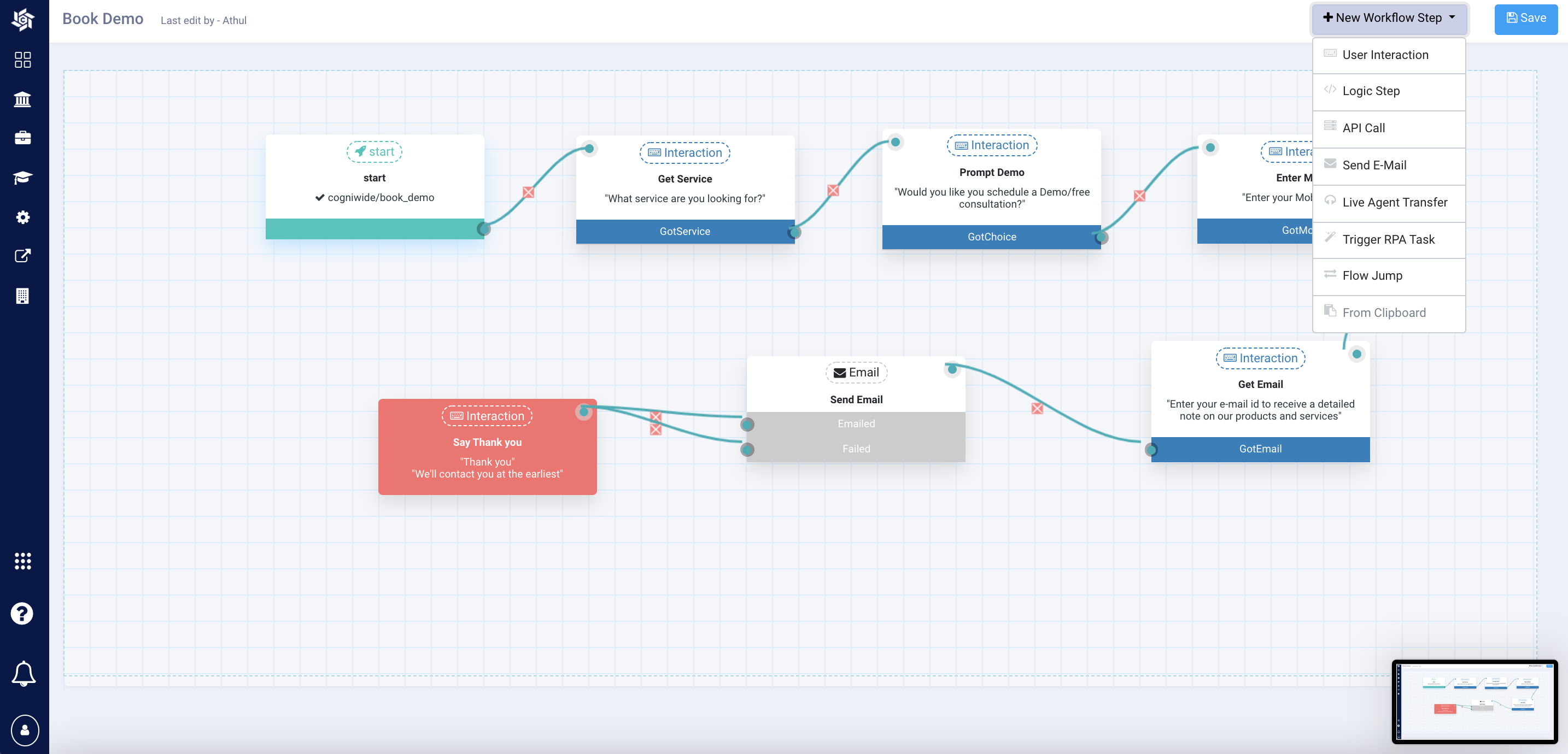Click the Save button
Screen dimensions: 1568x754
tap(1525, 18)
